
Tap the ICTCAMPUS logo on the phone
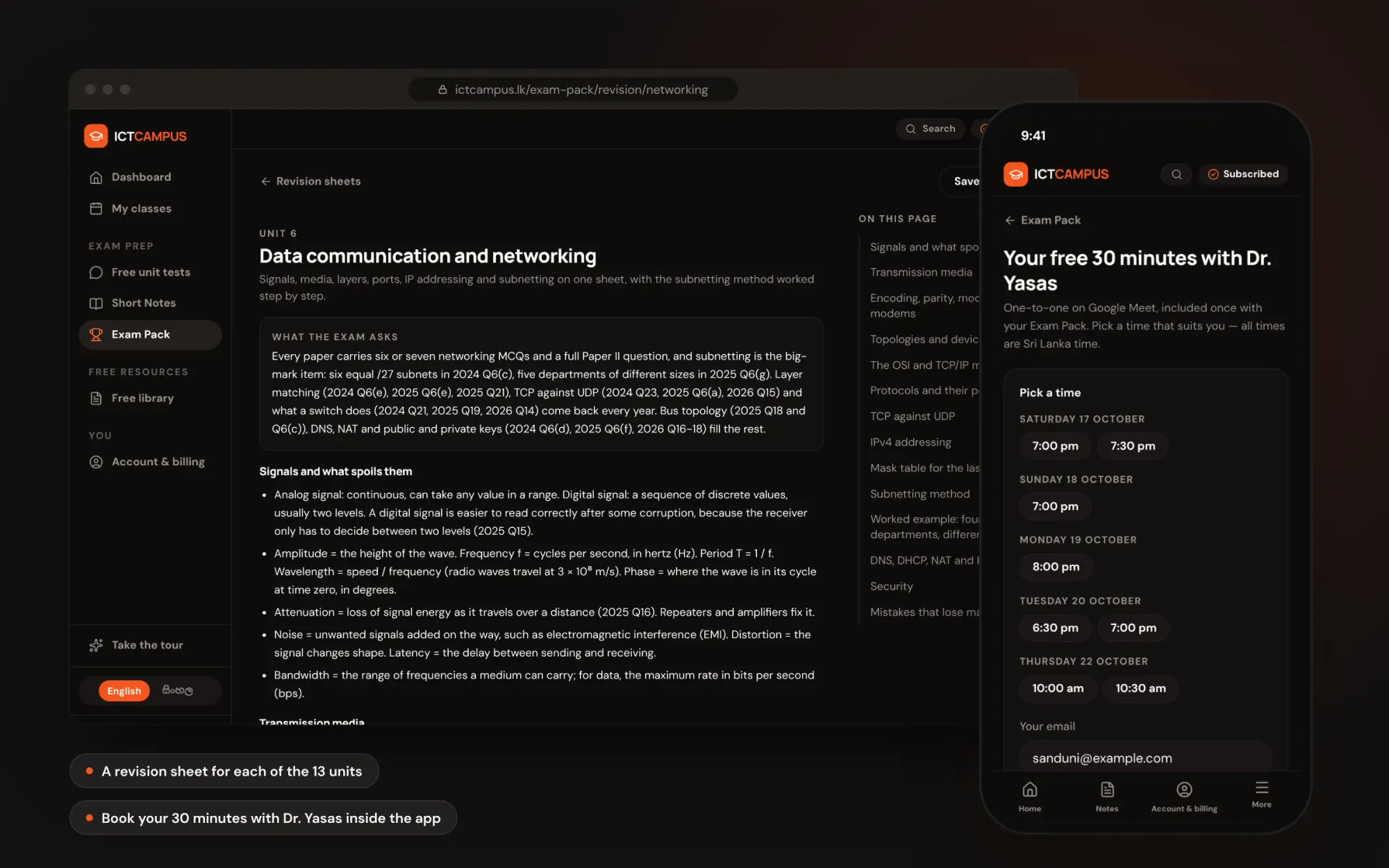click(1056, 174)
